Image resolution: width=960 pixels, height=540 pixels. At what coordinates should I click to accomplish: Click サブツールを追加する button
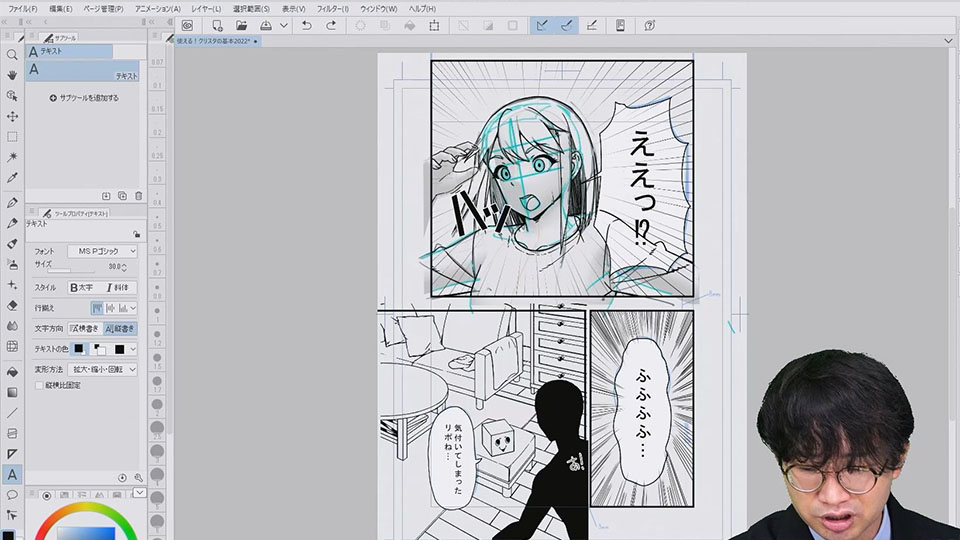[x=84, y=98]
